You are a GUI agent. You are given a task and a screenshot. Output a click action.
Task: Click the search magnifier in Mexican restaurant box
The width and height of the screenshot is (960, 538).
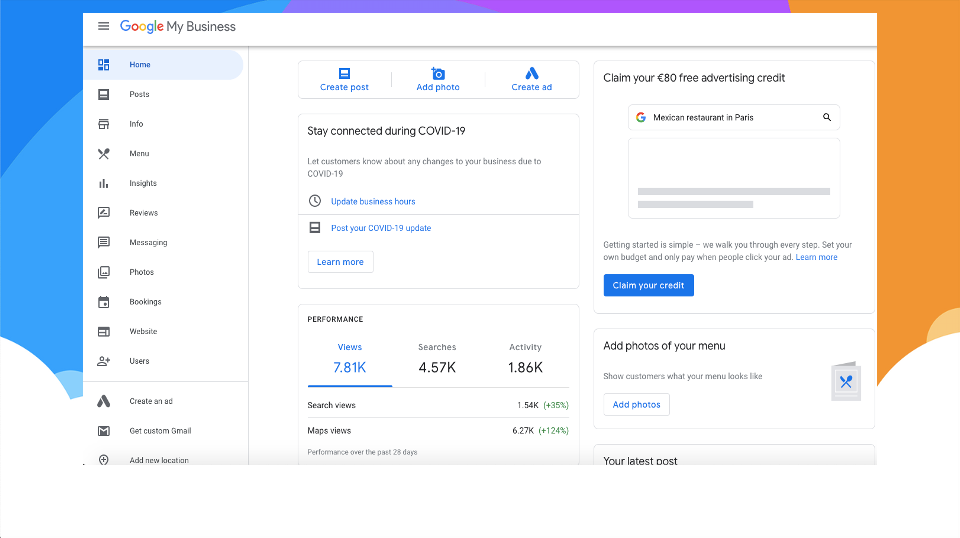(x=827, y=117)
